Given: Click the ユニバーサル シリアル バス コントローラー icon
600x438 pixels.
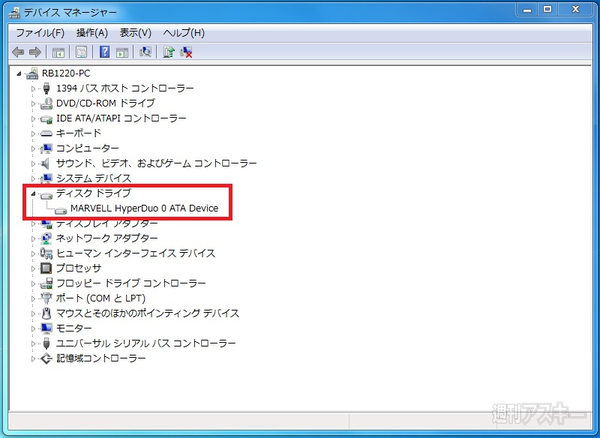Looking at the screenshot, I should tap(46, 343).
